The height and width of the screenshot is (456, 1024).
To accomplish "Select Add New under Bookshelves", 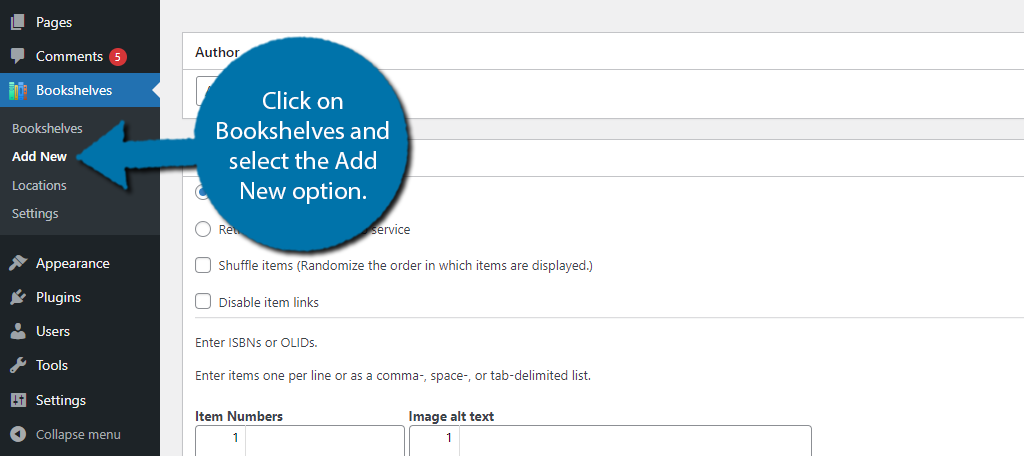I will coord(39,157).
